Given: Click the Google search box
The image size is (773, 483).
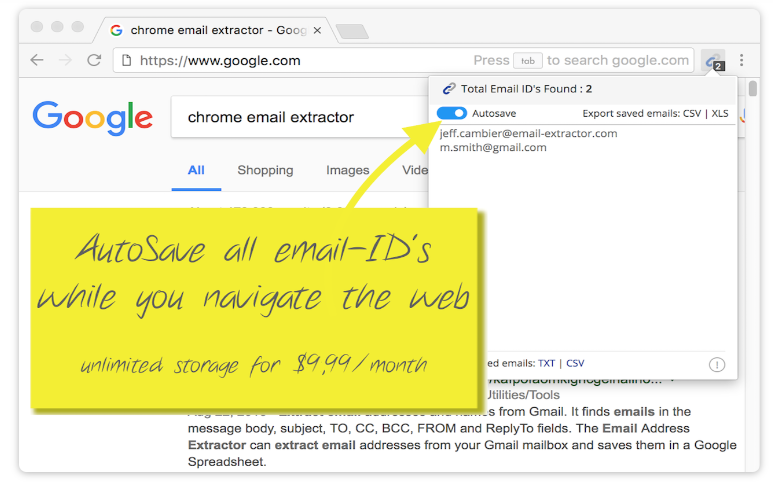Looking at the screenshot, I should coord(299,117).
